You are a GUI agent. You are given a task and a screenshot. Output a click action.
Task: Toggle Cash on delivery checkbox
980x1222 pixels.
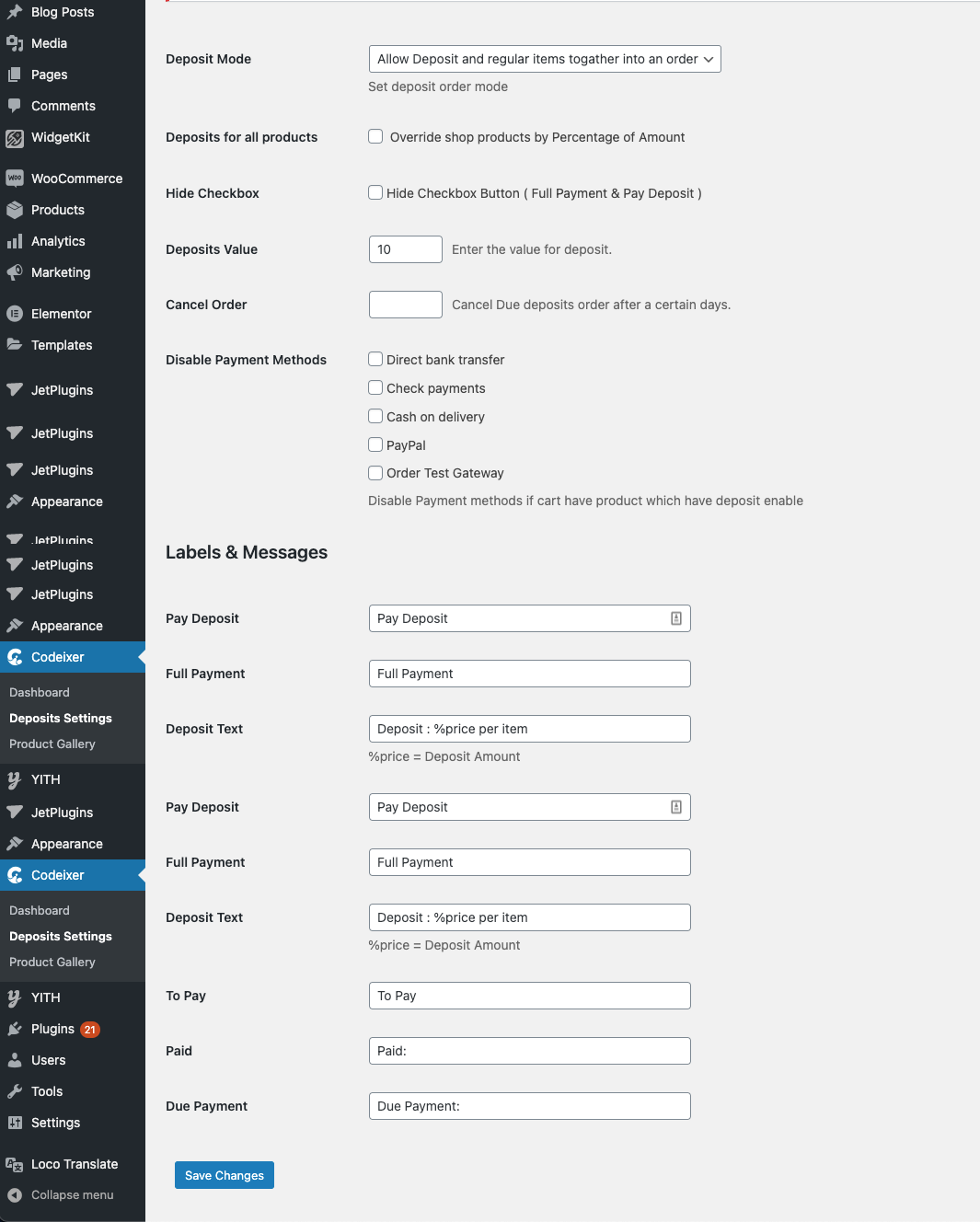click(x=375, y=417)
